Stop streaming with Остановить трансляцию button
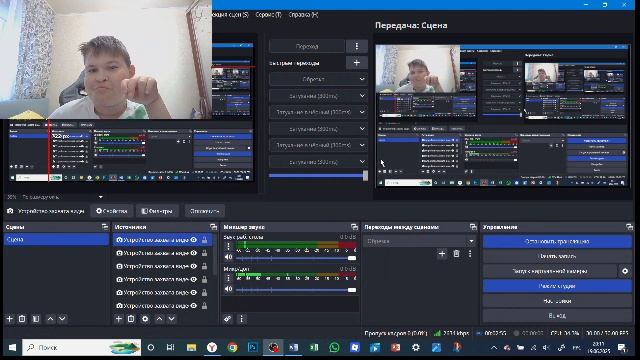Image resolution: width=640 pixels, height=360 pixels. point(557,242)
